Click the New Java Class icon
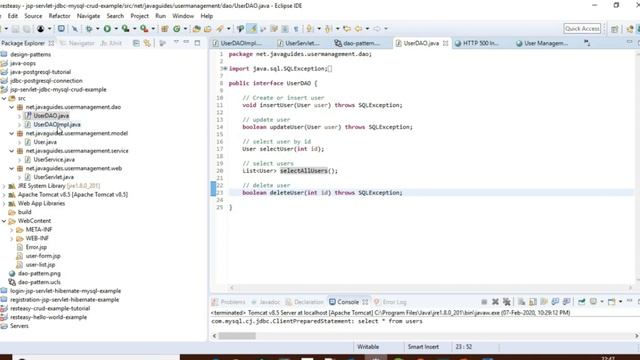Image resolution: width=640 pixels, height=360 pixels. click(176, 29)
